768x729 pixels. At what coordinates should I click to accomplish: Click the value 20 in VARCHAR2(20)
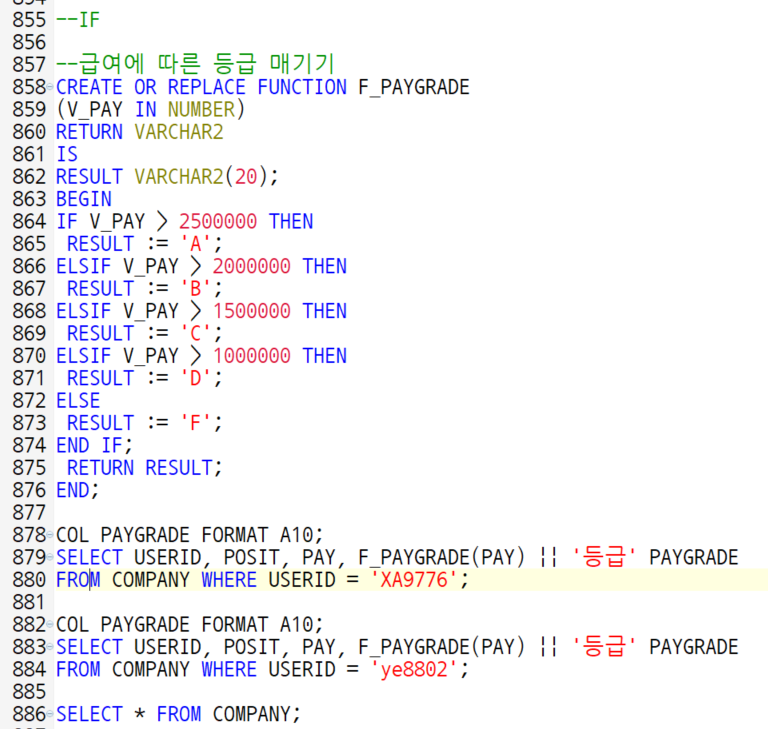246,177
